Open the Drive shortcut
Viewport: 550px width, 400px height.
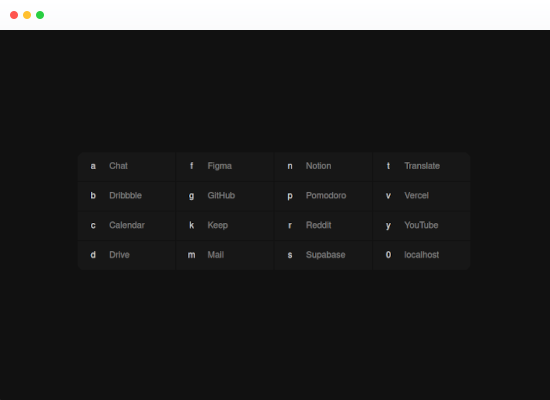tap(126, 255)
